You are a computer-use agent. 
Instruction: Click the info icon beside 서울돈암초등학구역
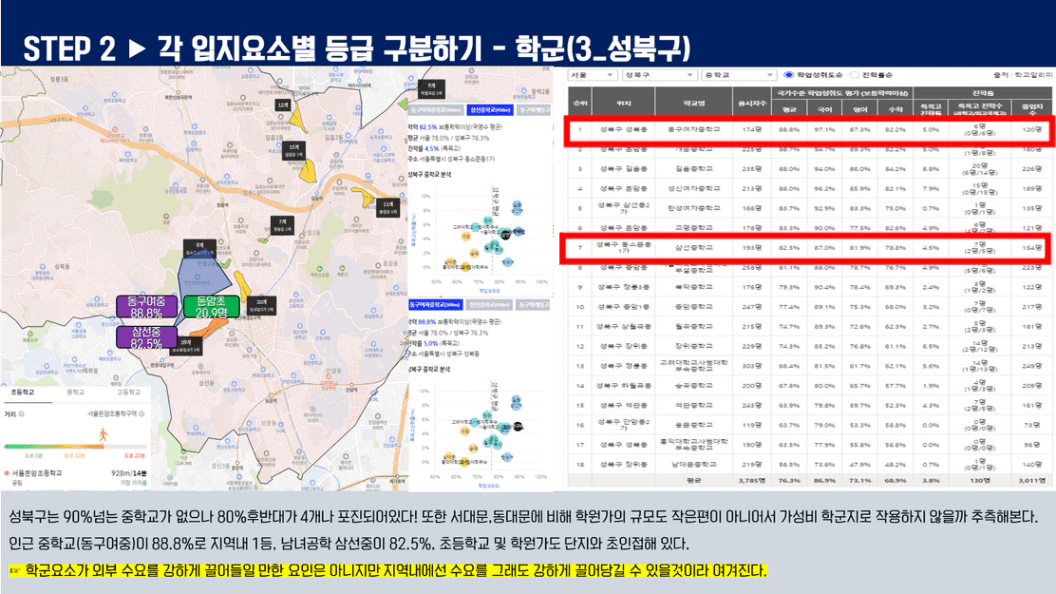(142, 414)
